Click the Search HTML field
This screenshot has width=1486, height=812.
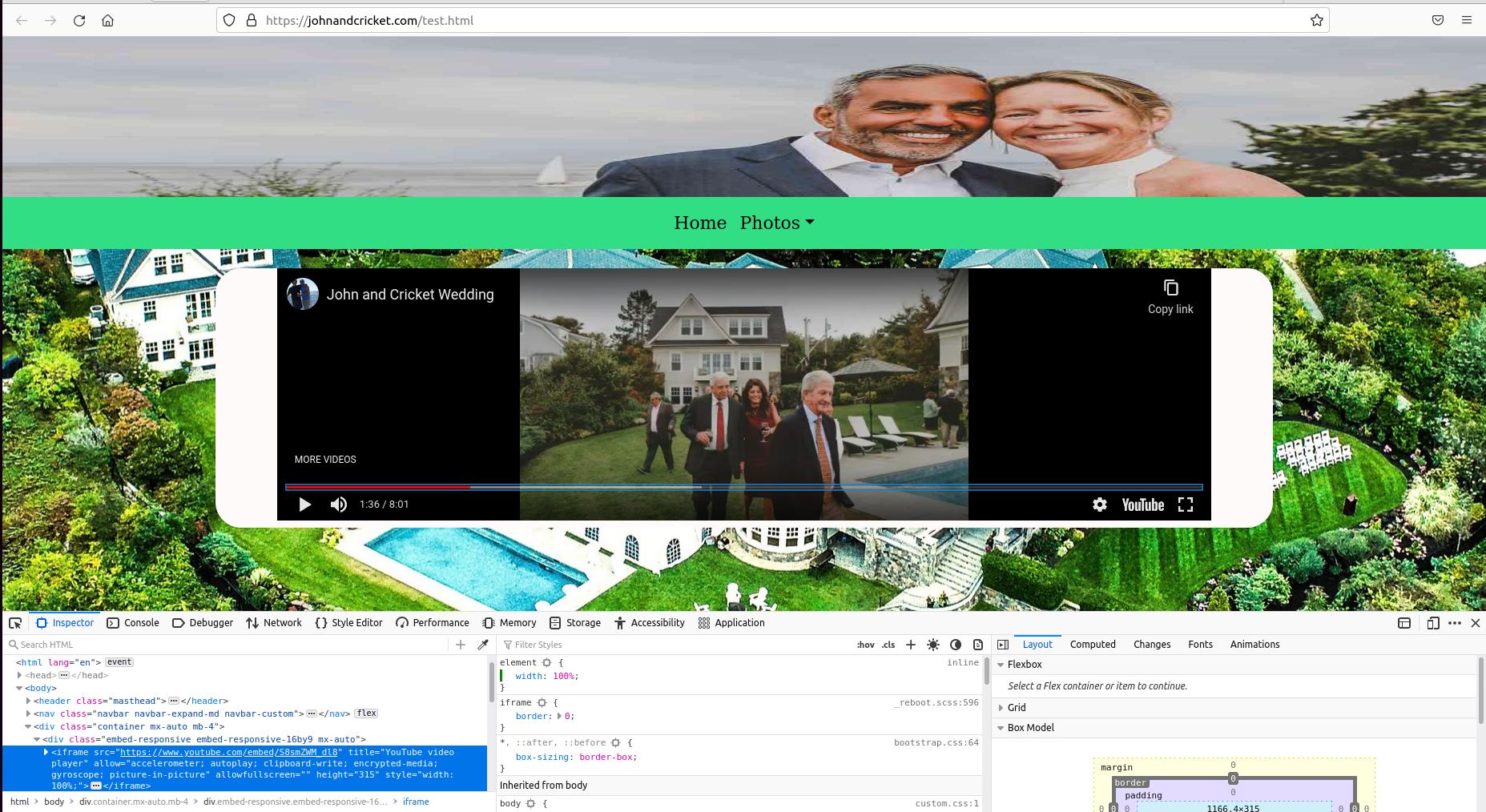(x=228, y=645)
